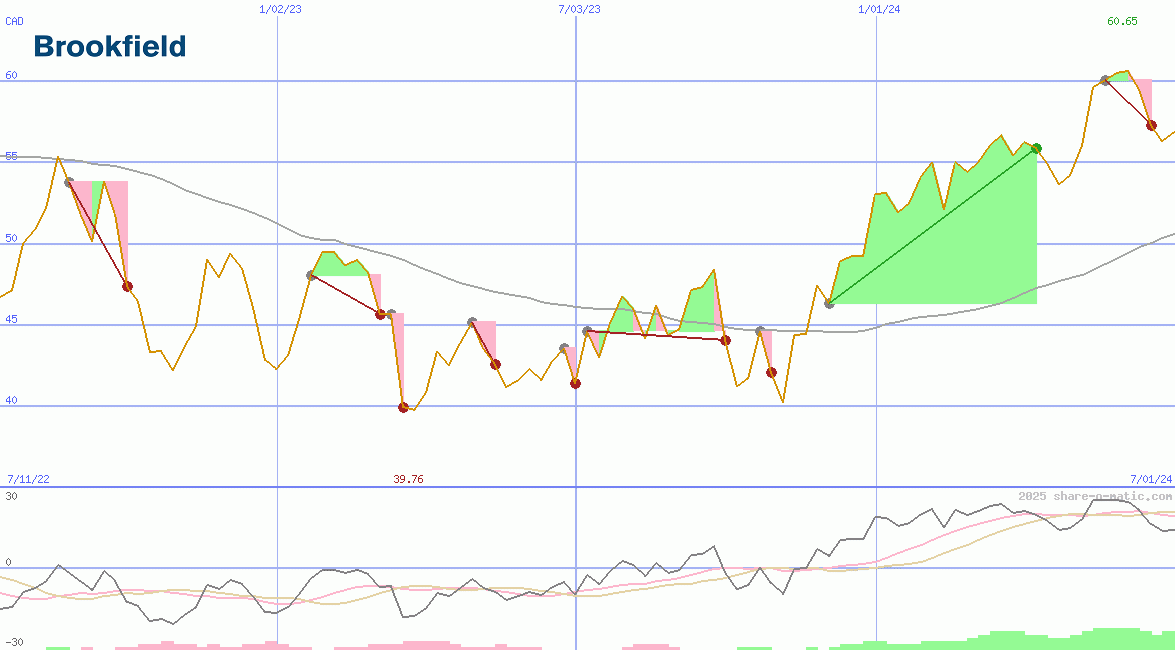Select the 55 price axis label
Screen dimensions: 1175x650
(x=11, y=157)
